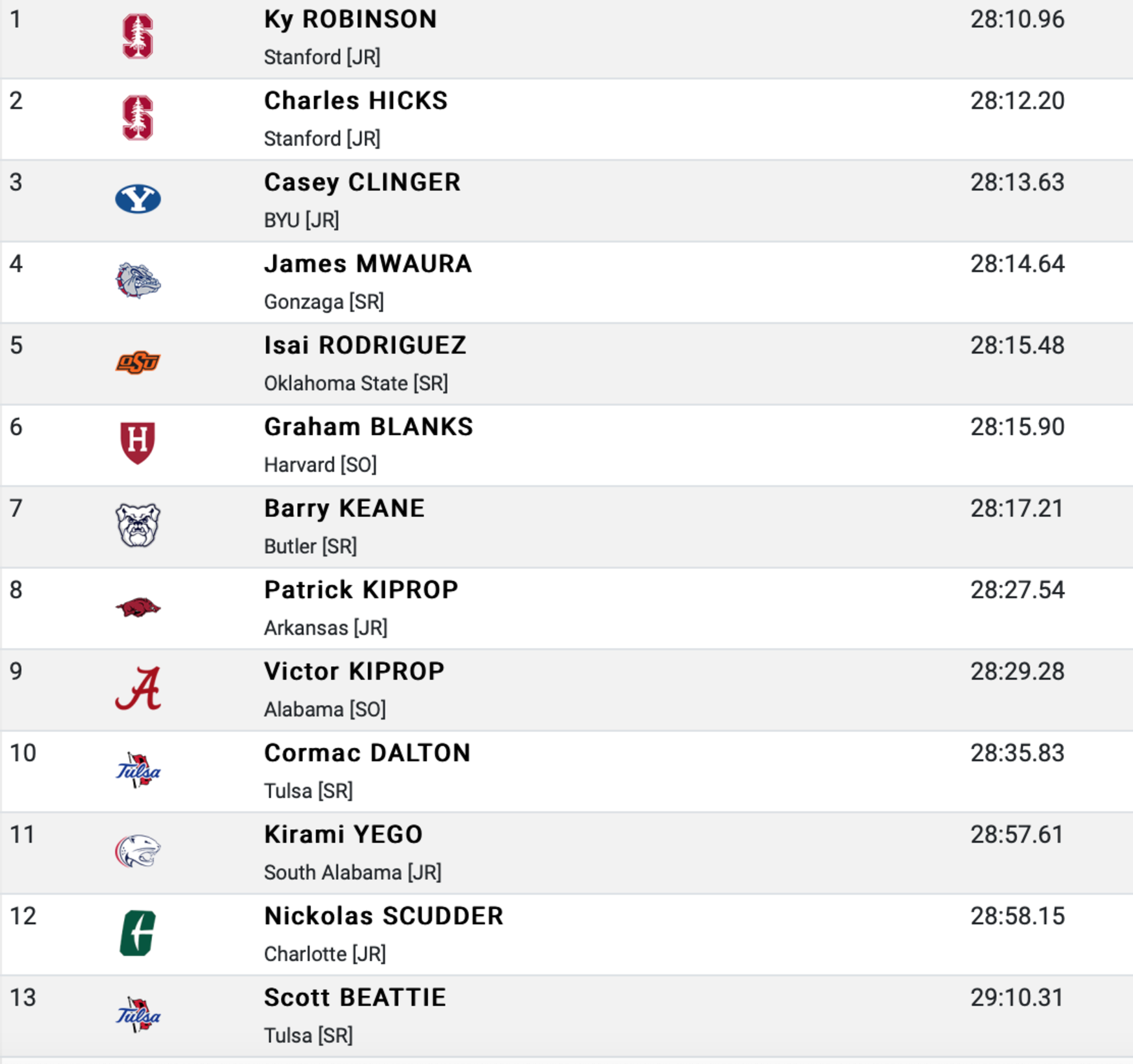Click the Stanford logo beside Charles Hicks

137,118
